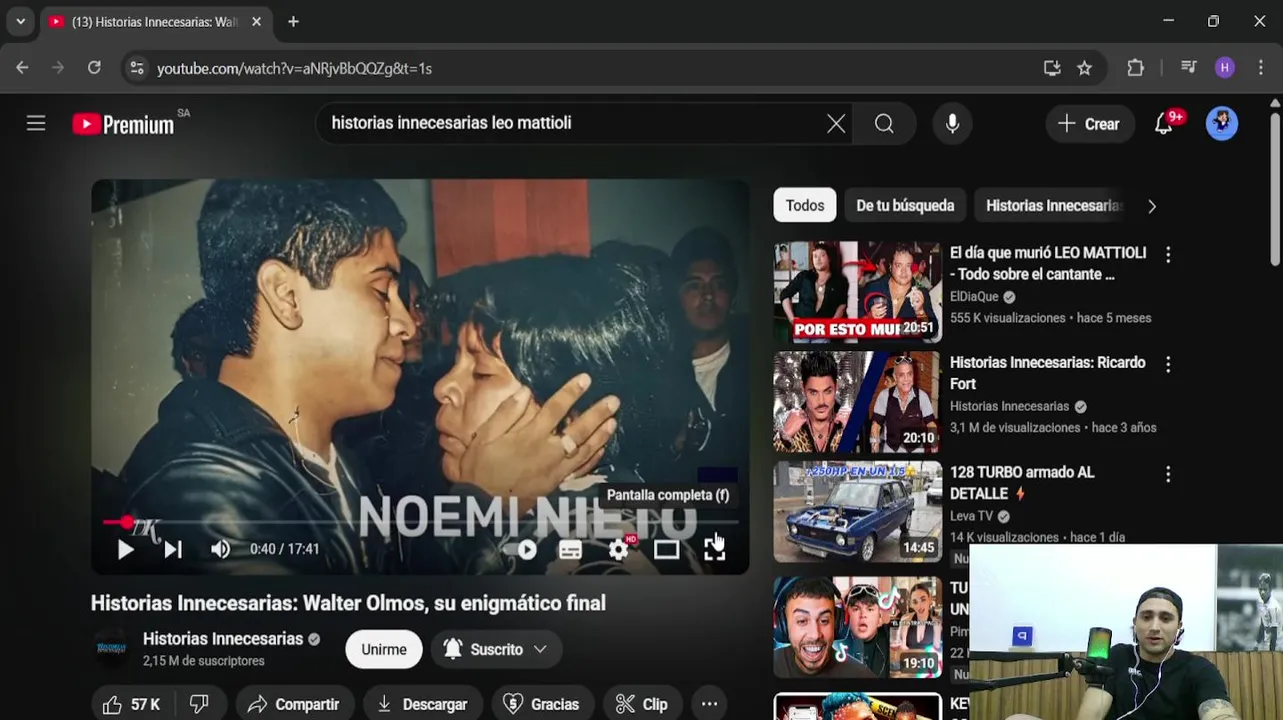Download the video with Descargar
This screenshot has height=720, width=1283.
click(422, 704)
